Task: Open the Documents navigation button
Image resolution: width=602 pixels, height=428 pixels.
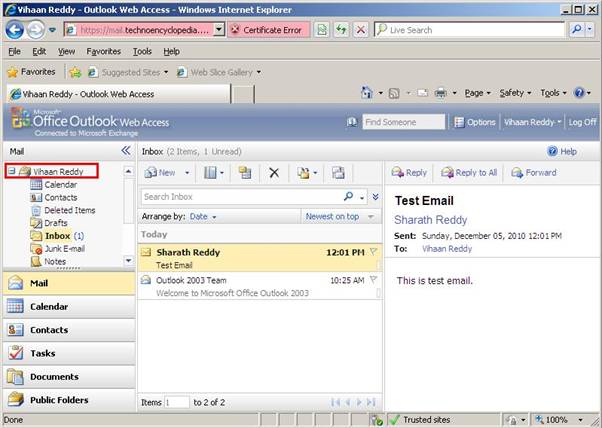Action: [69, 377]
